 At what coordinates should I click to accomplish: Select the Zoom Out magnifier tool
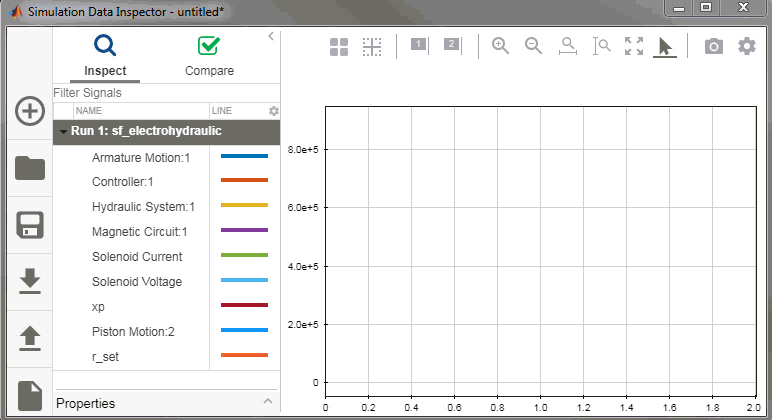533,46
